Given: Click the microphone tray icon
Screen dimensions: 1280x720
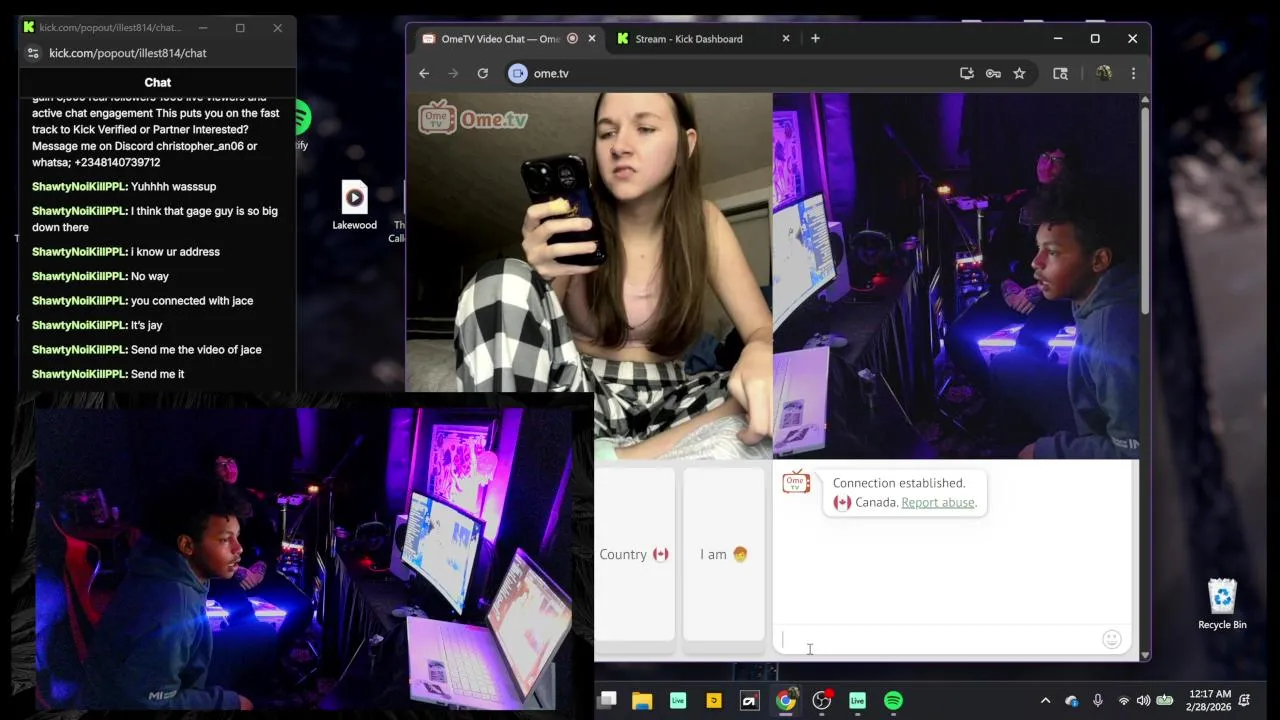Looking at the screenshot, I should point(1098,701).
